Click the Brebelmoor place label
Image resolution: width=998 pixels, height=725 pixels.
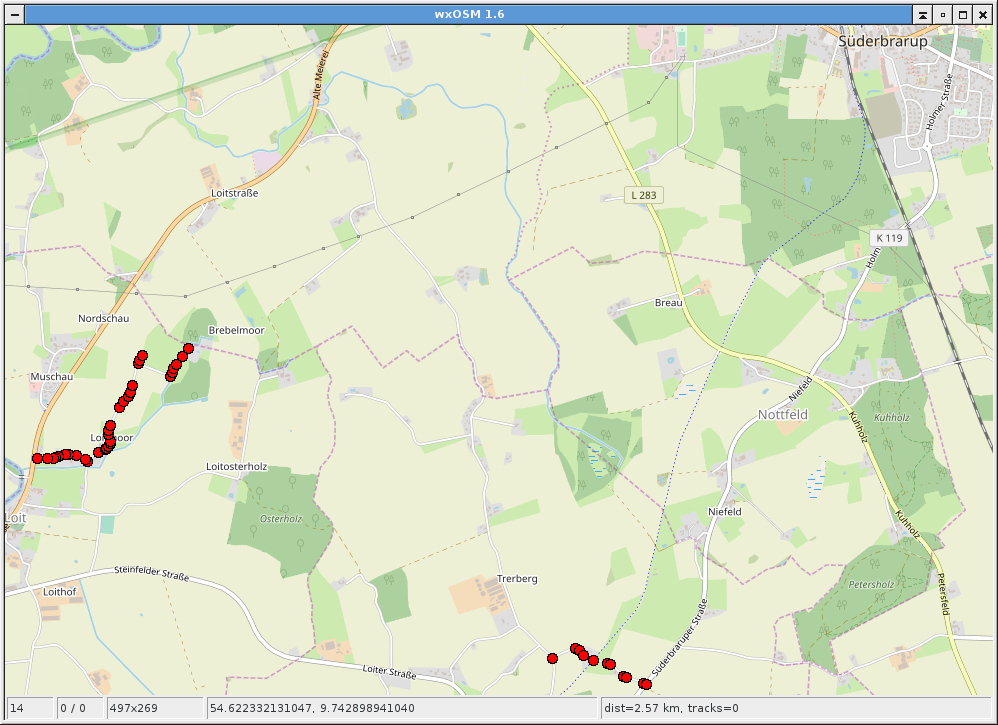(236, 330)
